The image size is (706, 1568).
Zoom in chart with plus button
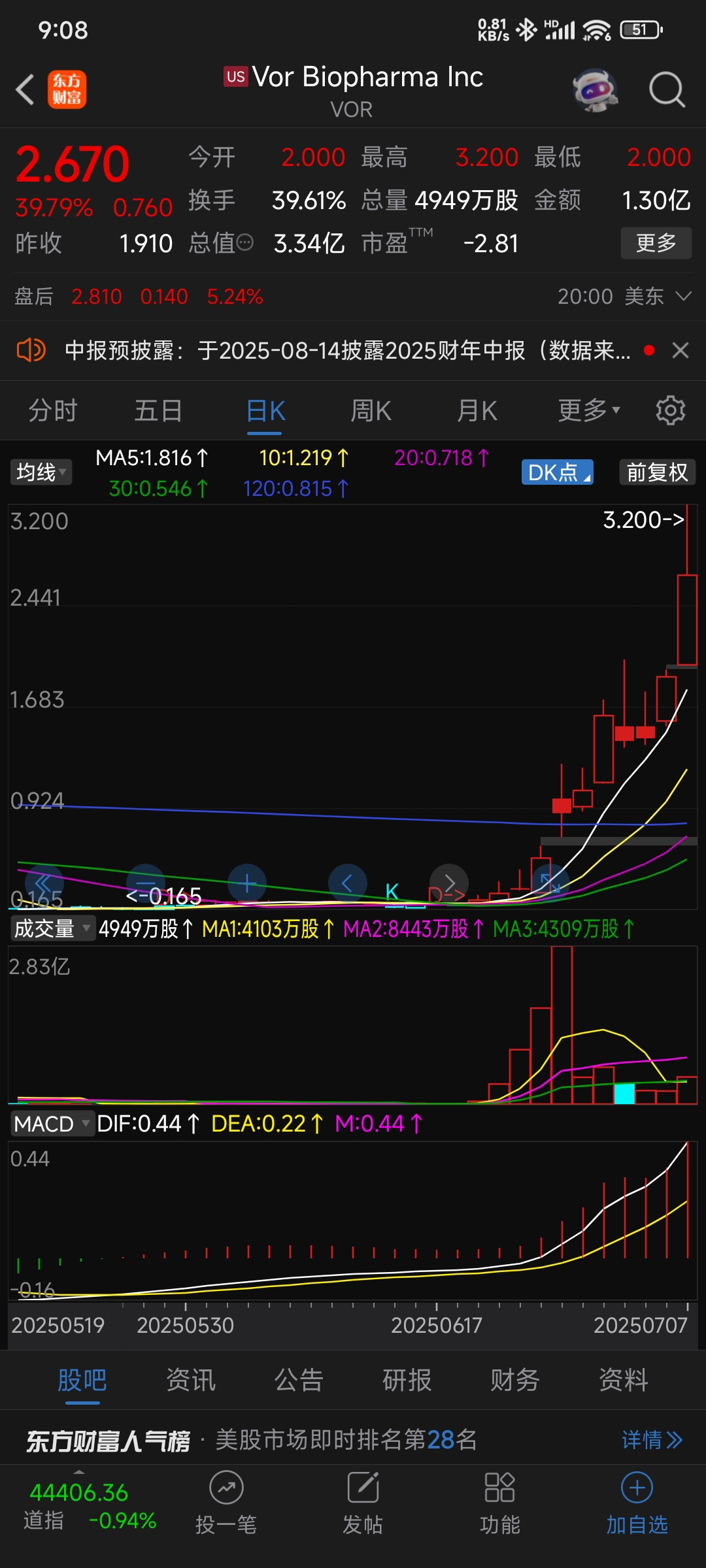click(247, 883)
